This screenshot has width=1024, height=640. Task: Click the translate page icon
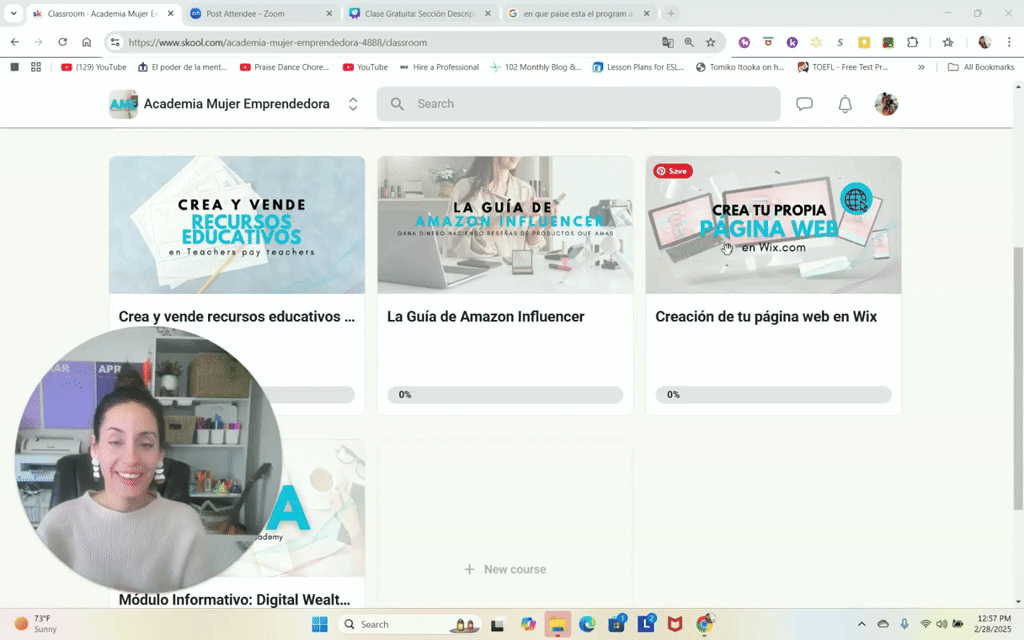667,42
